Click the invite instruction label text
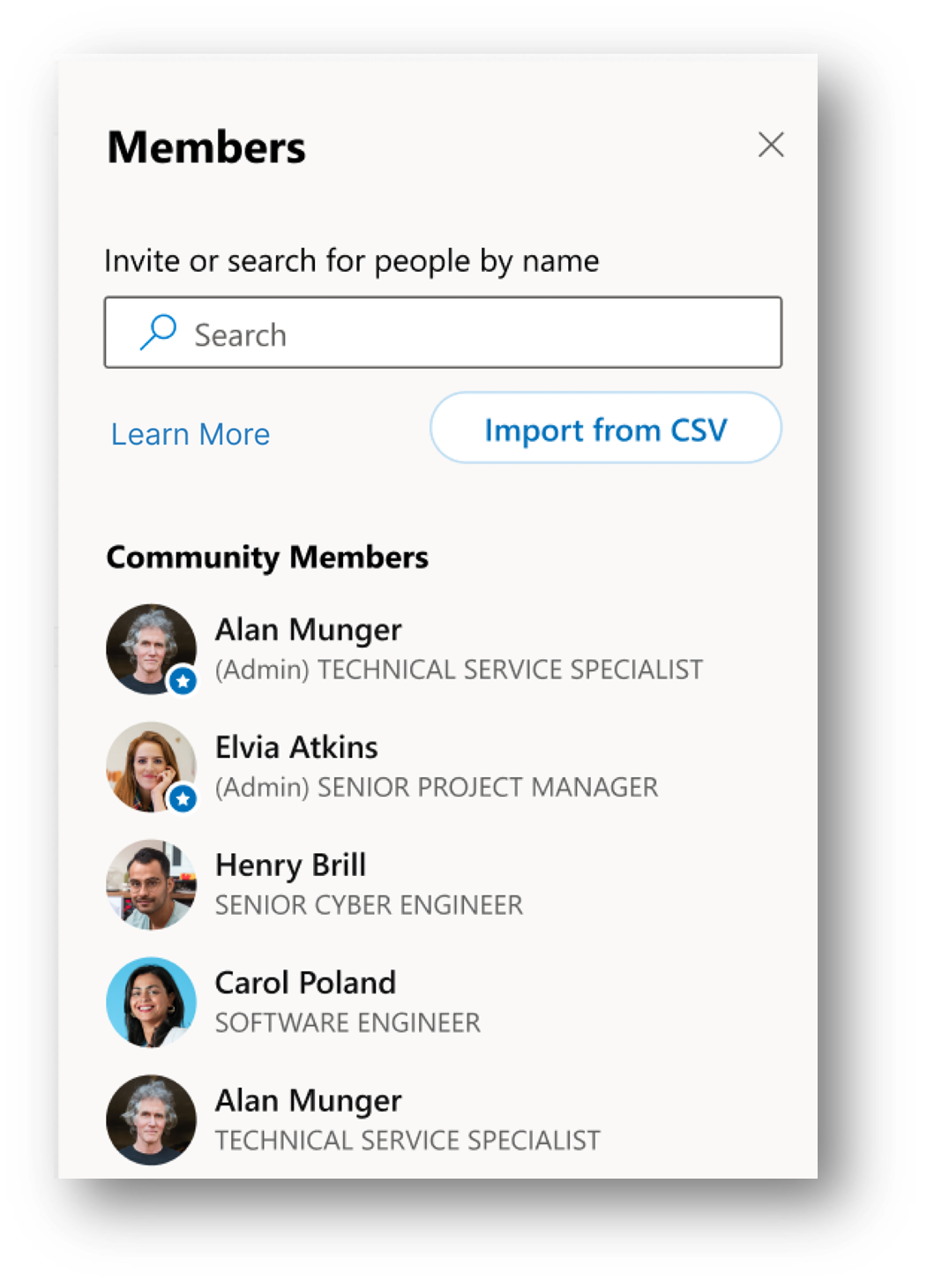 (352, 260)
